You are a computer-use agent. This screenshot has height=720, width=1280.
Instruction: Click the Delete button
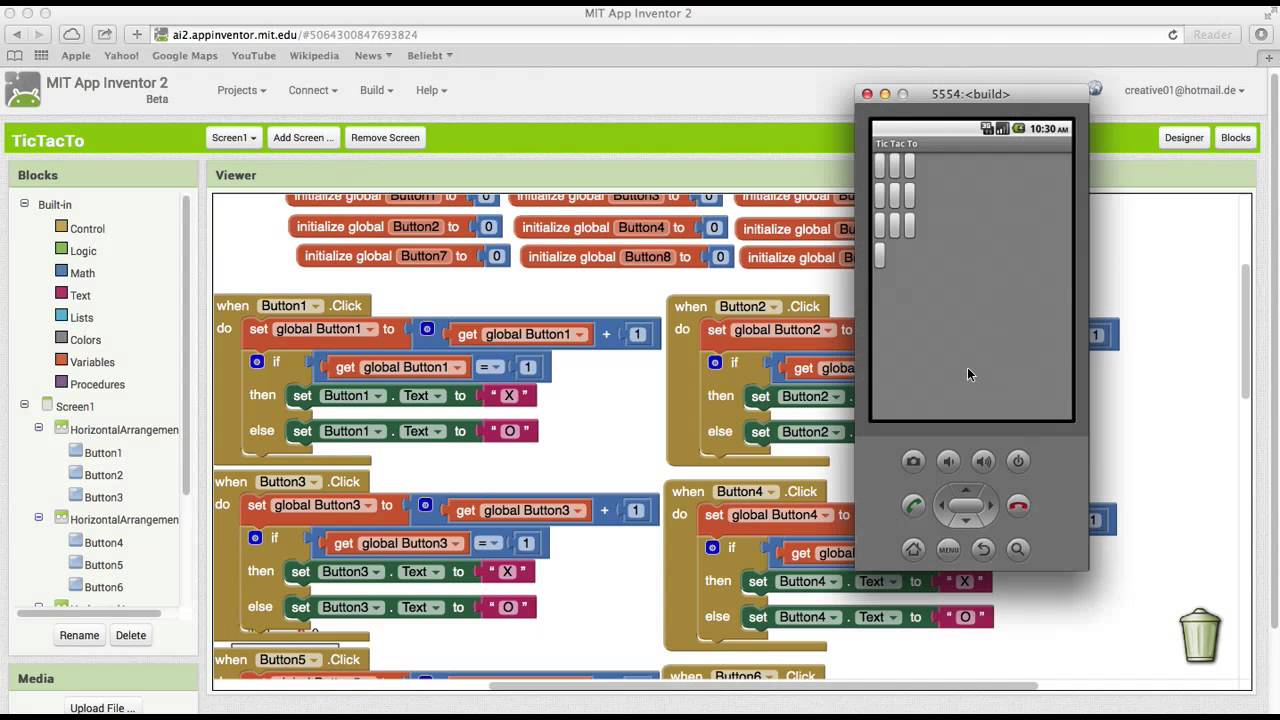[x=131, y=635]
